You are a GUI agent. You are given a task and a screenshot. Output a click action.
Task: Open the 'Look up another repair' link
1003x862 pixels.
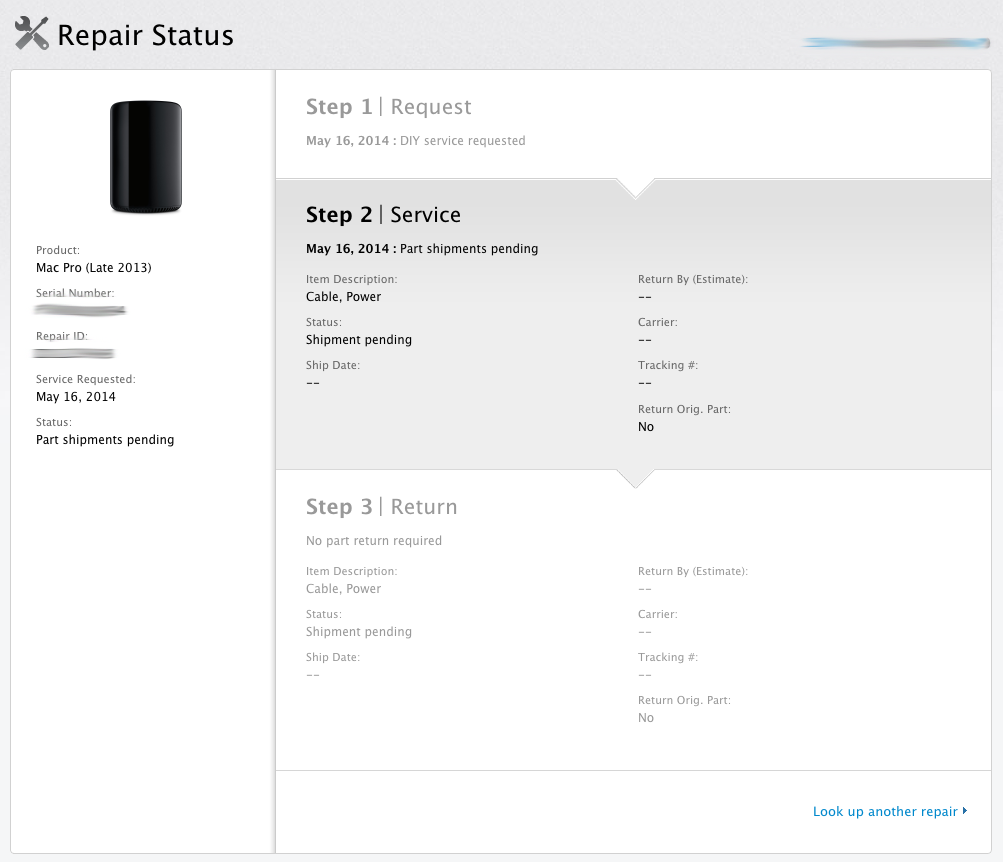(x=885, y=811)
